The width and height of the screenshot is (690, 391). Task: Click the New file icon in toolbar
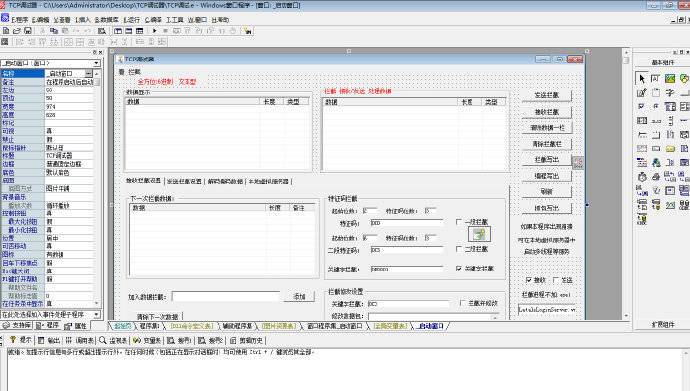[x=6, y=31]
